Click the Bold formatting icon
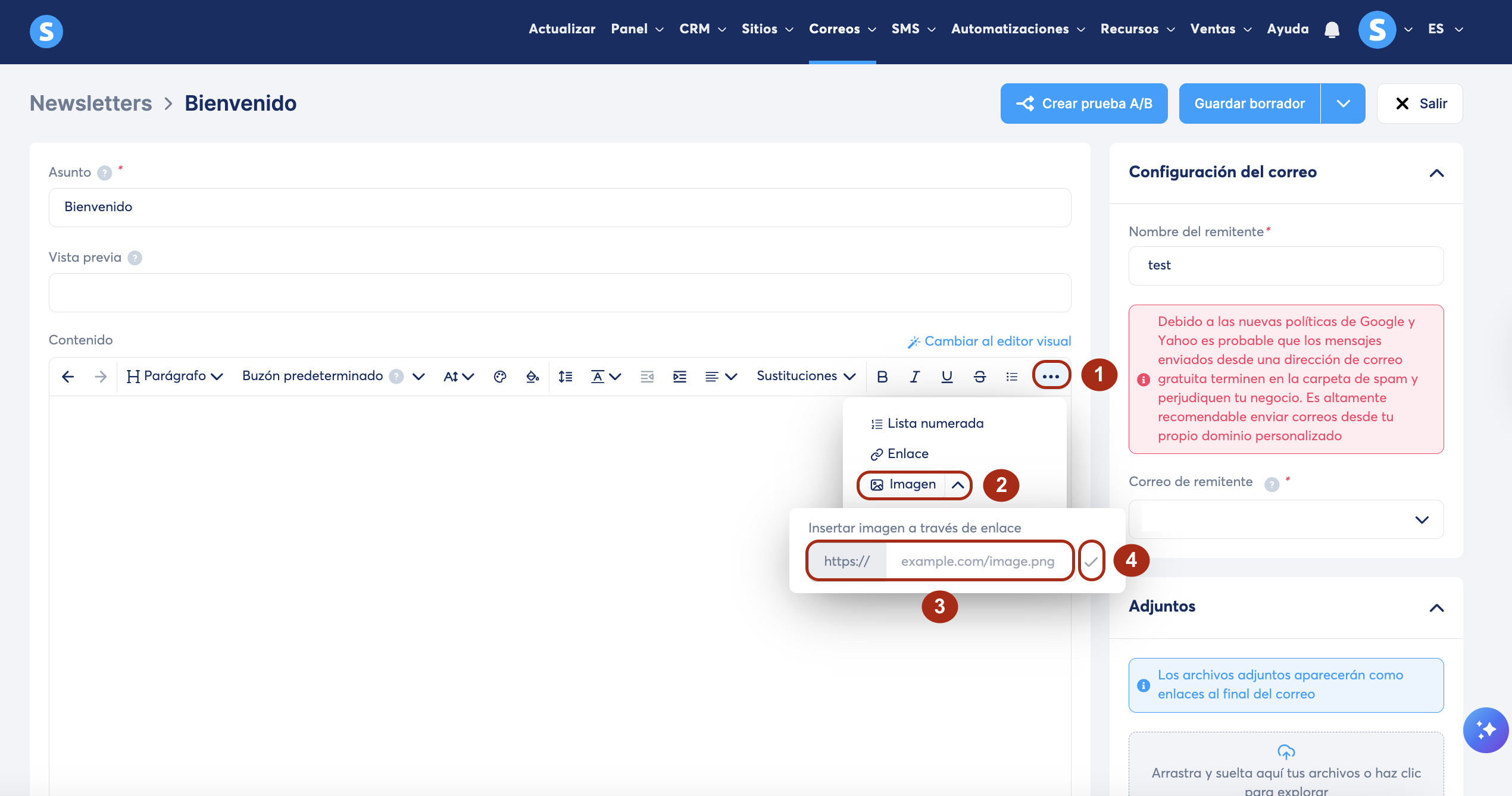The height and width of the screenshot is (796, 1512). [882, 377]
